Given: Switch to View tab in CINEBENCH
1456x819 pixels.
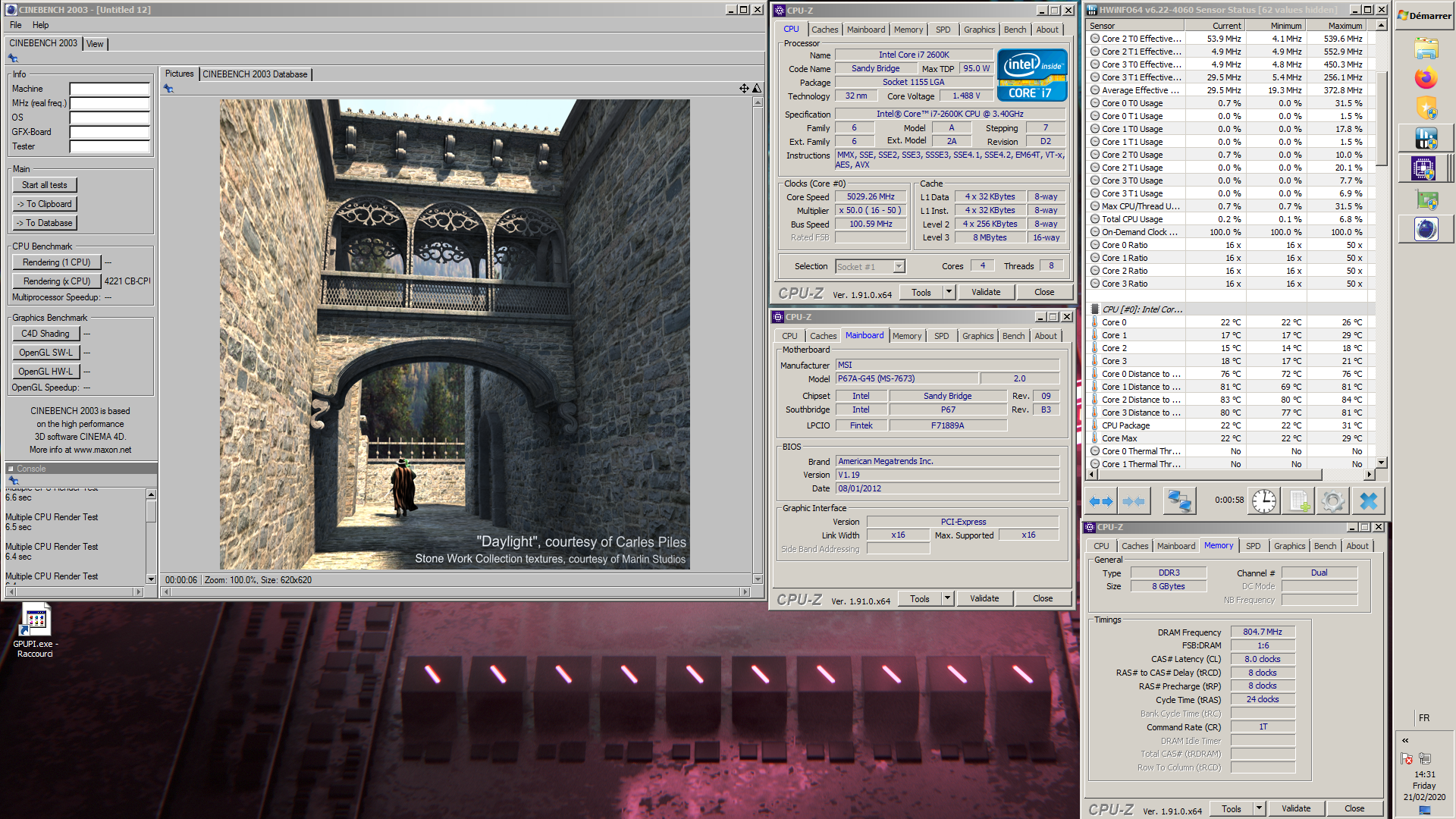Looking at the screenshot, I should click(95, 44).
